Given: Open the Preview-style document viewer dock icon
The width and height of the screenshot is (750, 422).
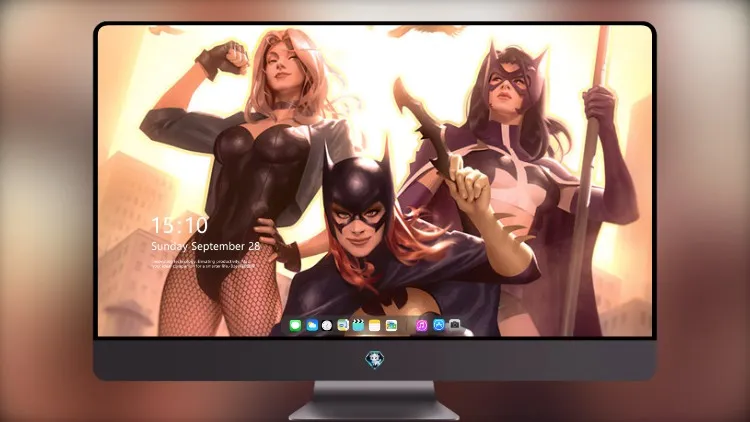Looking at the screenshot, I should (343, 325).
